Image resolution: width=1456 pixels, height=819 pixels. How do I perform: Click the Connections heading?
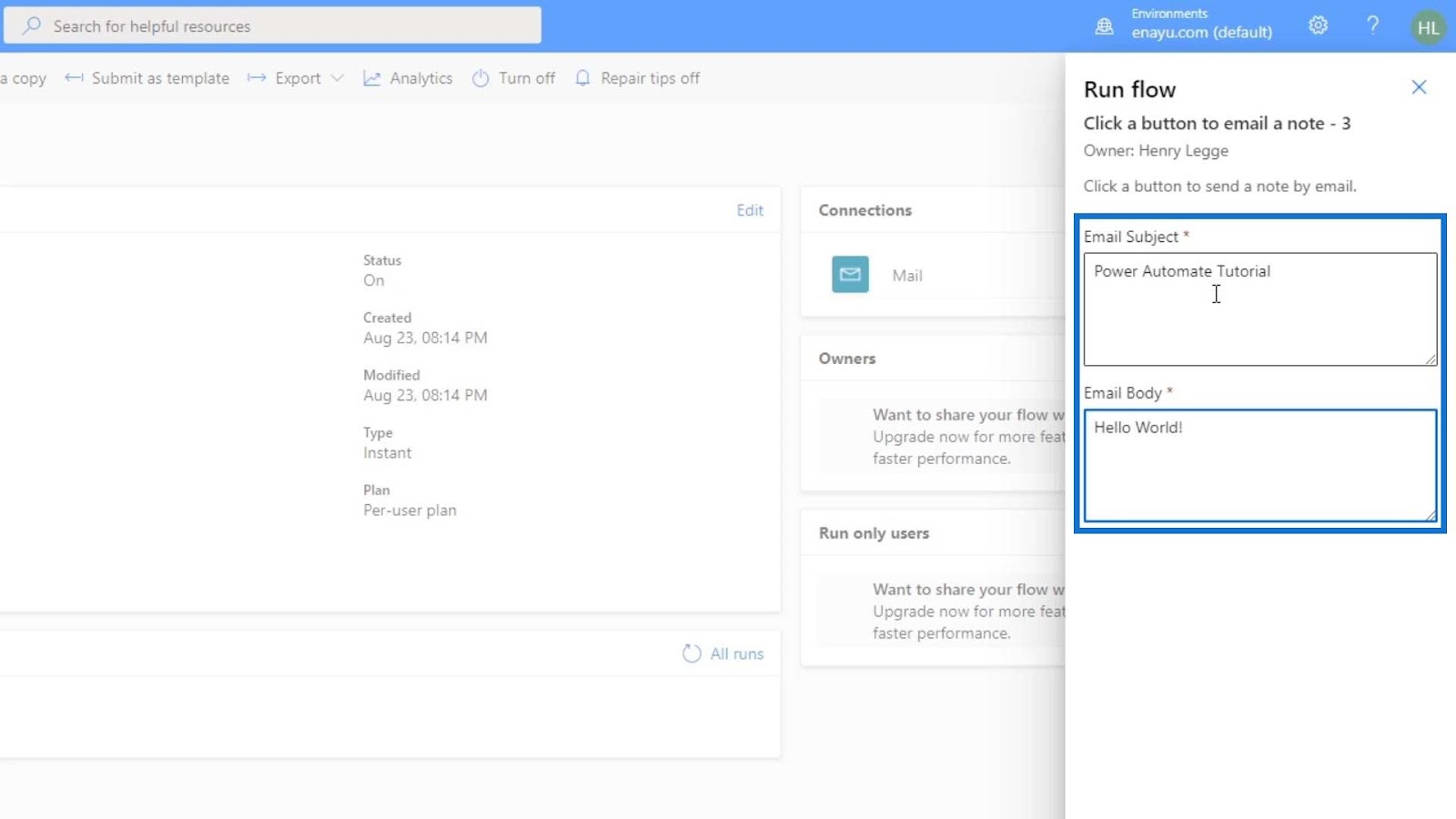pos(864,210)
